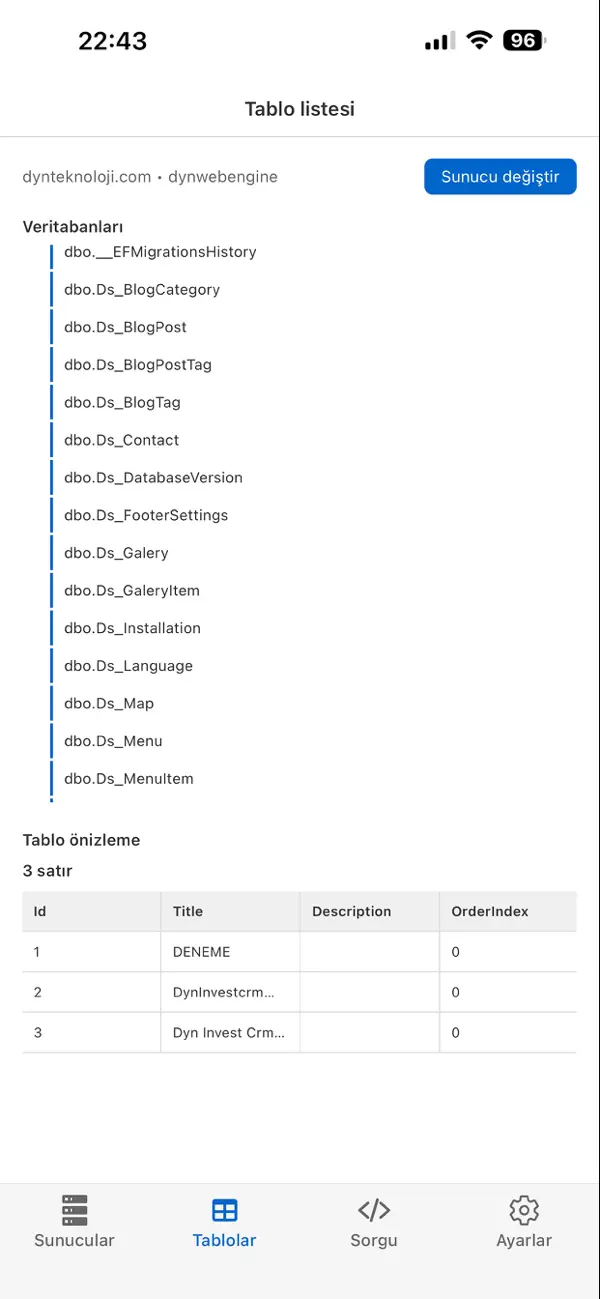Select the DENEME preview row
The width and height of the screenshot is (600, 1299).
[x=201, y=952]
